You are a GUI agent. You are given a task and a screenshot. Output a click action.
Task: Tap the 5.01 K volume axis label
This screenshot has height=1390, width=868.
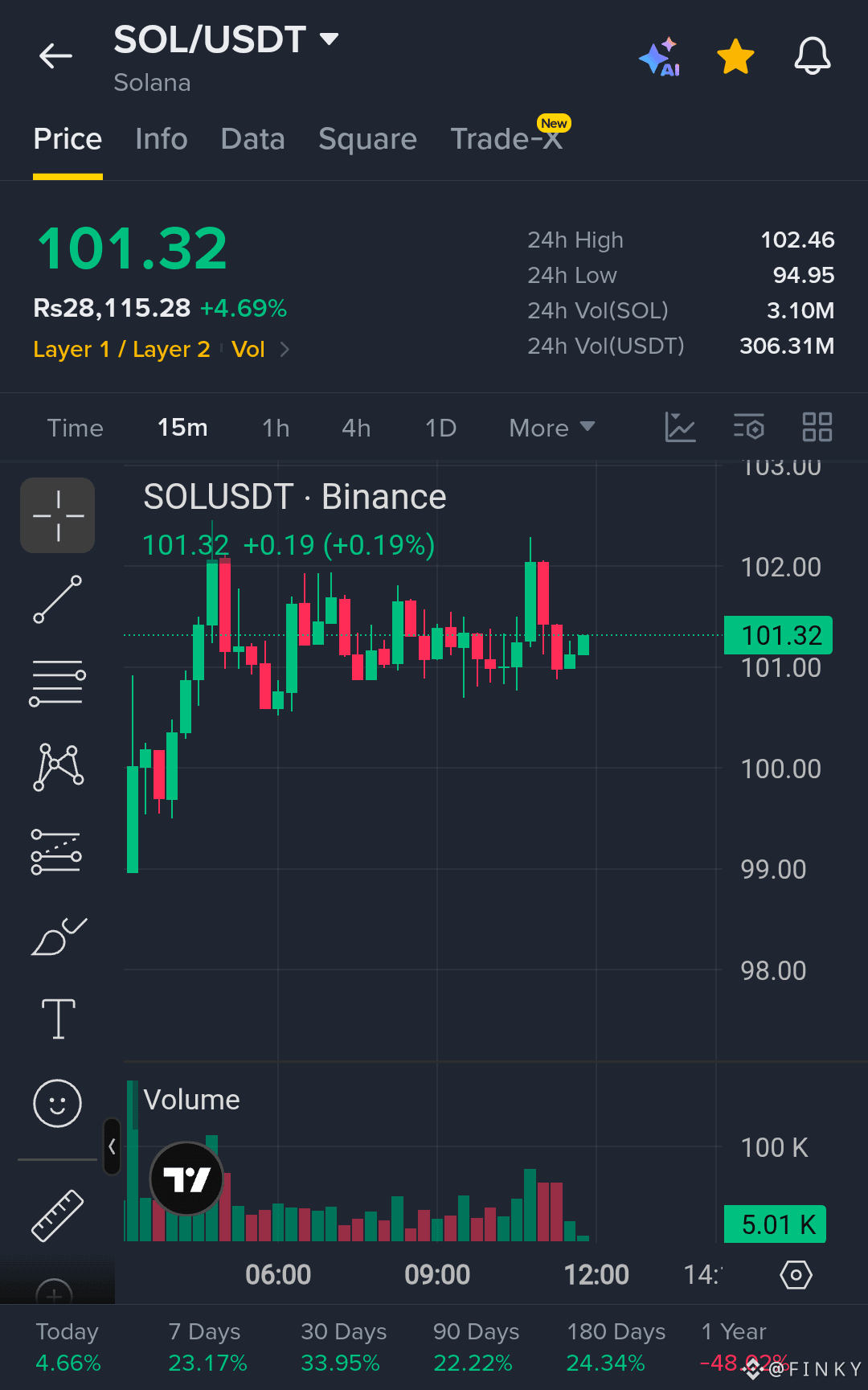point(776,1224)
